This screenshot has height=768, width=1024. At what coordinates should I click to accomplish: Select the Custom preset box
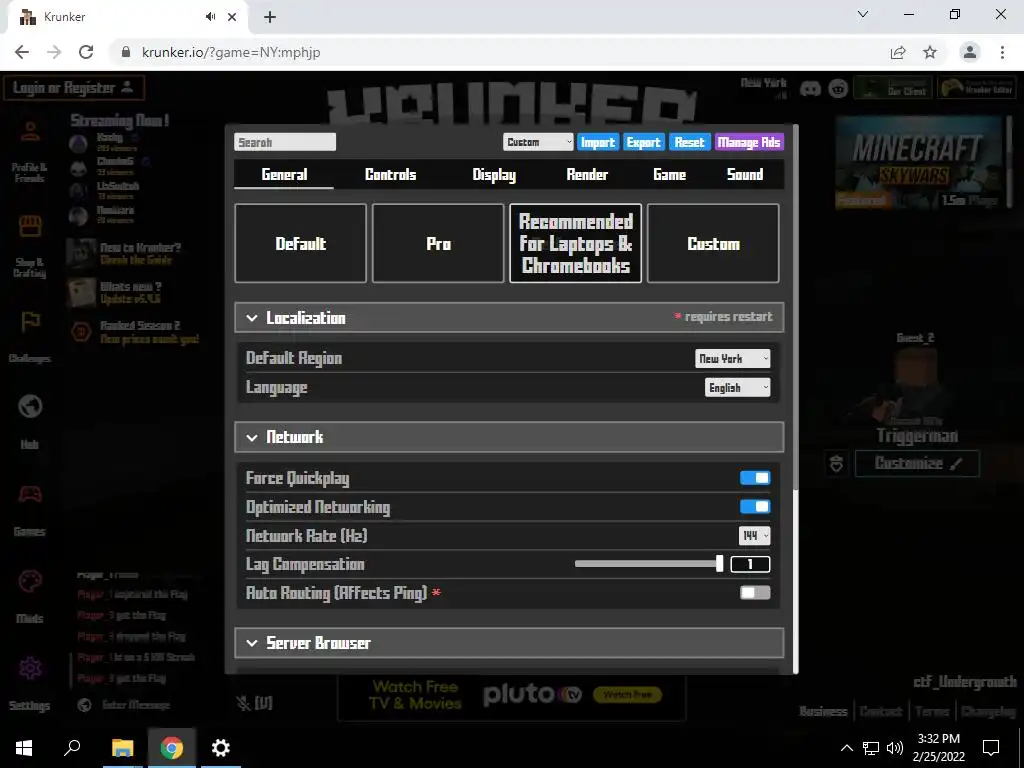pos(713,244)
